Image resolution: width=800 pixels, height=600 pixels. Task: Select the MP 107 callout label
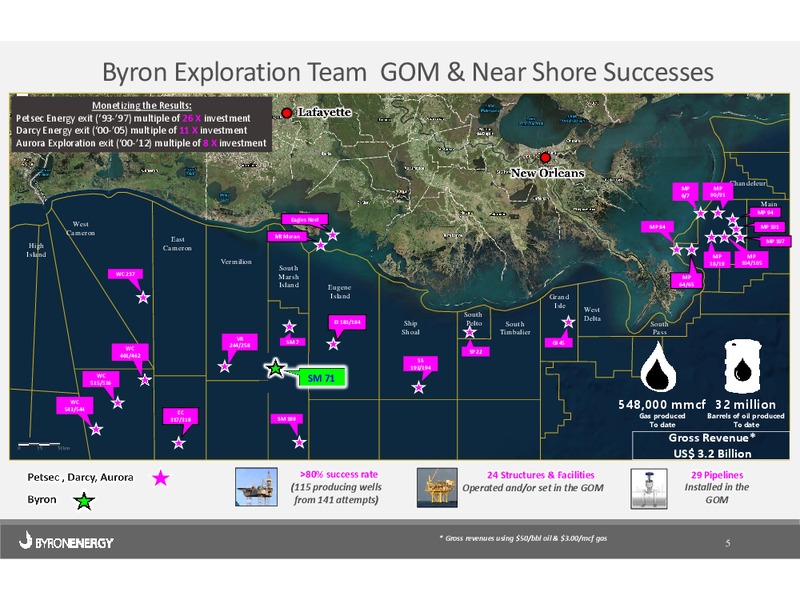(774, 241)
